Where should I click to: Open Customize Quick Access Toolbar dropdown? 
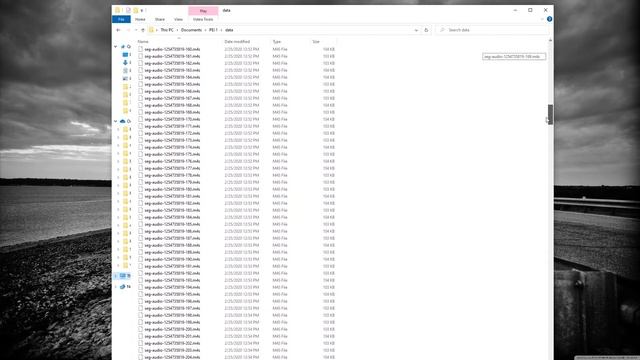click(142, 10)
